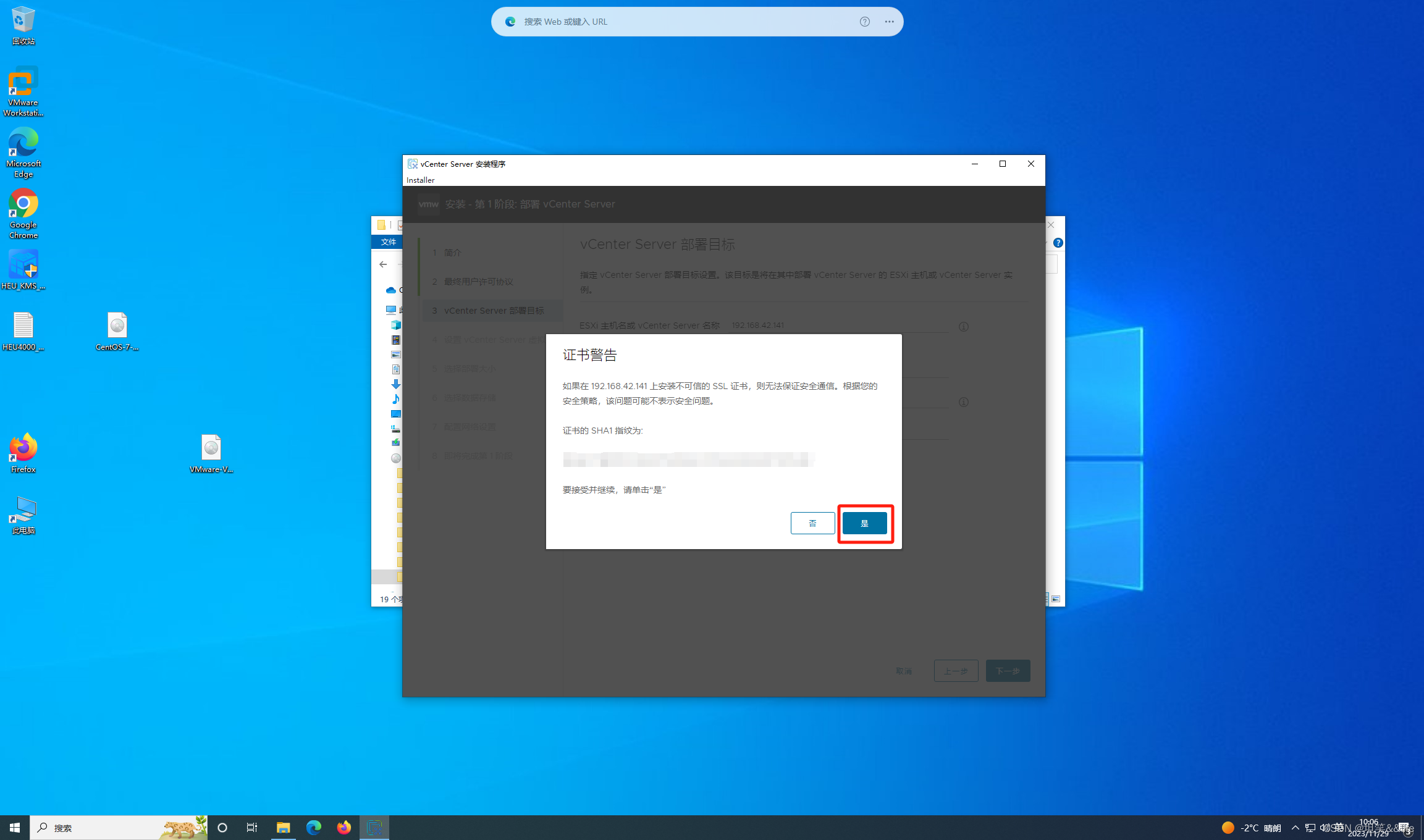Open Cortana circle on taskbar
1424x840 pixels.
point(222,827)
